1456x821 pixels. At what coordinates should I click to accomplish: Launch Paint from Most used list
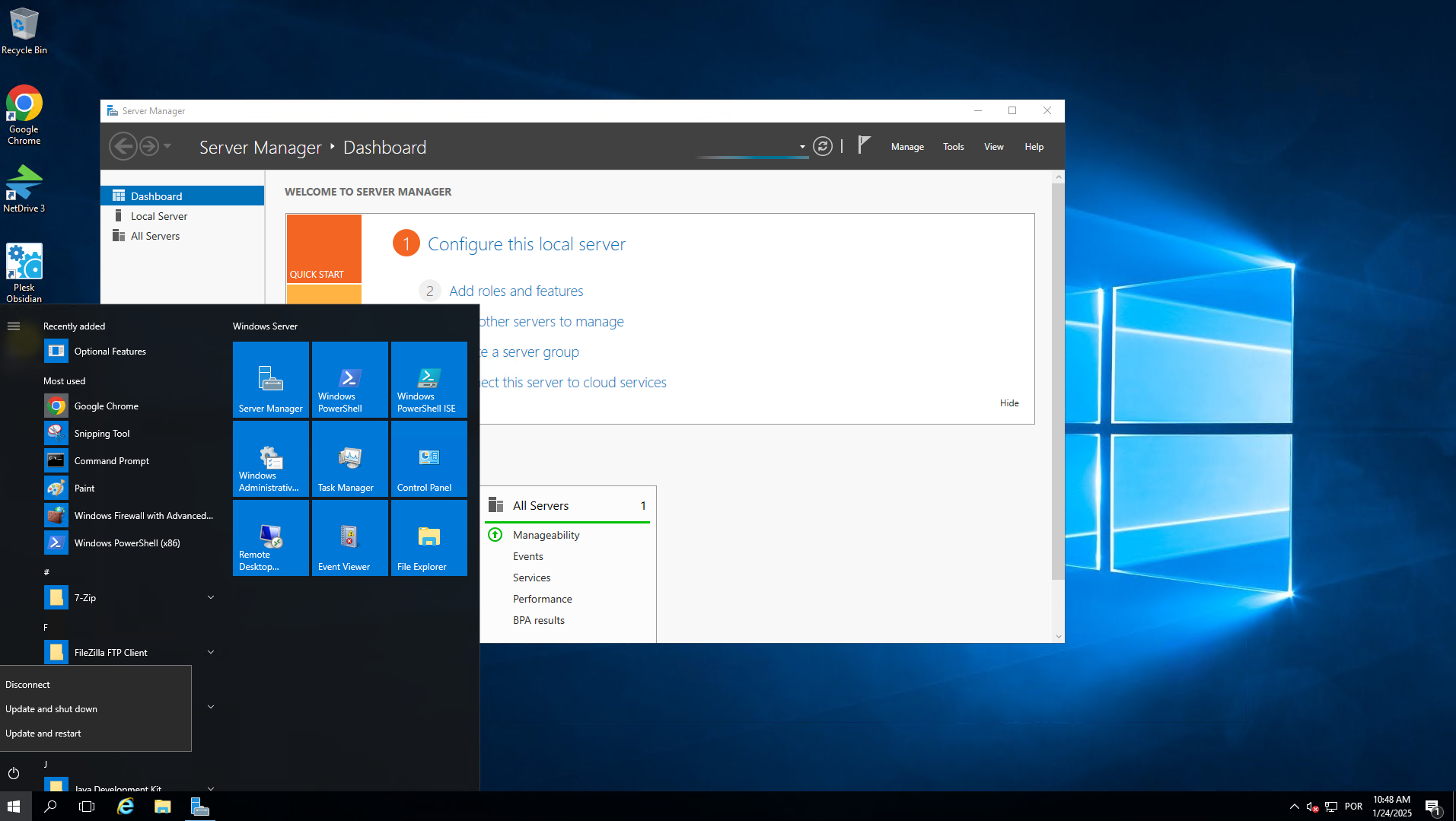point(129,488)
